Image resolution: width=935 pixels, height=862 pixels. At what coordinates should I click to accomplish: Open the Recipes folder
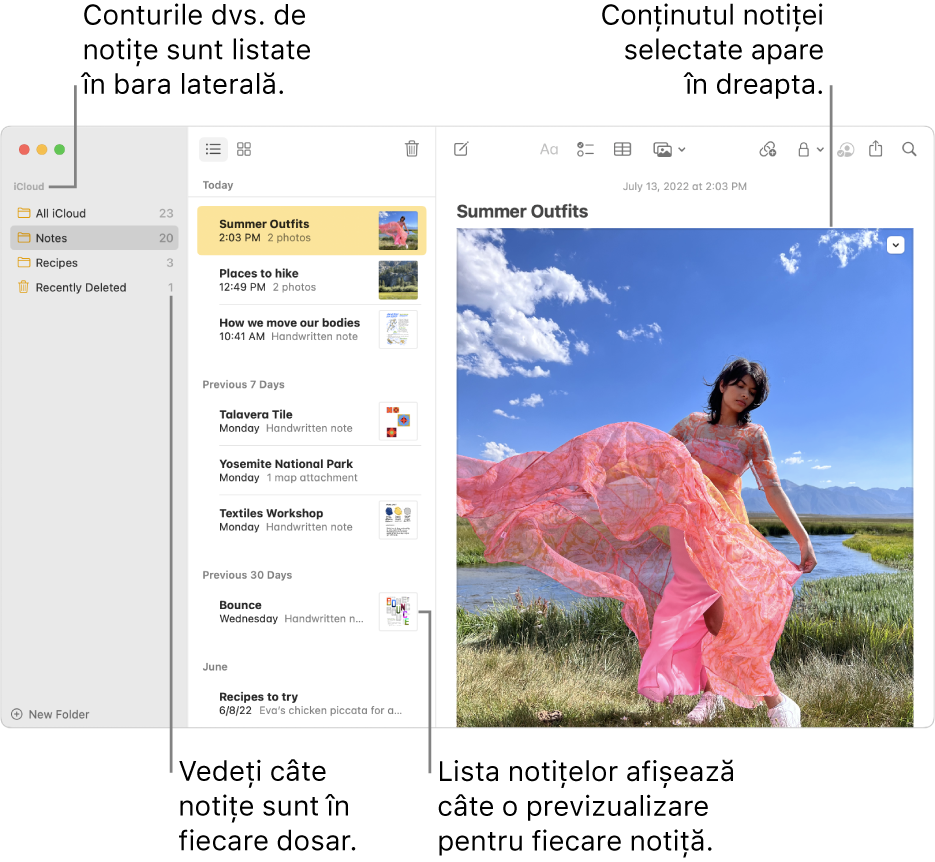pyautogui.click(x=55, y=263)
